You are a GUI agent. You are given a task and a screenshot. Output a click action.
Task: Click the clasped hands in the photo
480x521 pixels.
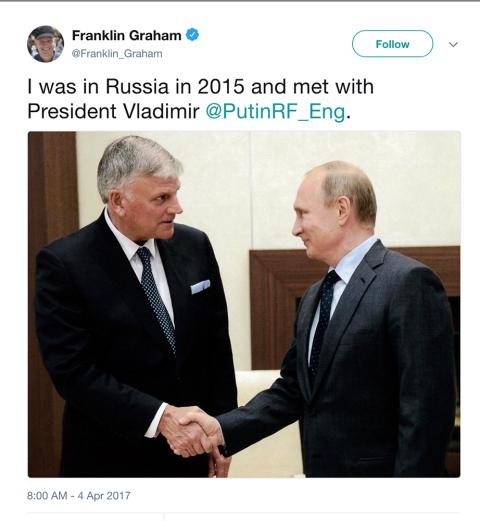point(193,432)
